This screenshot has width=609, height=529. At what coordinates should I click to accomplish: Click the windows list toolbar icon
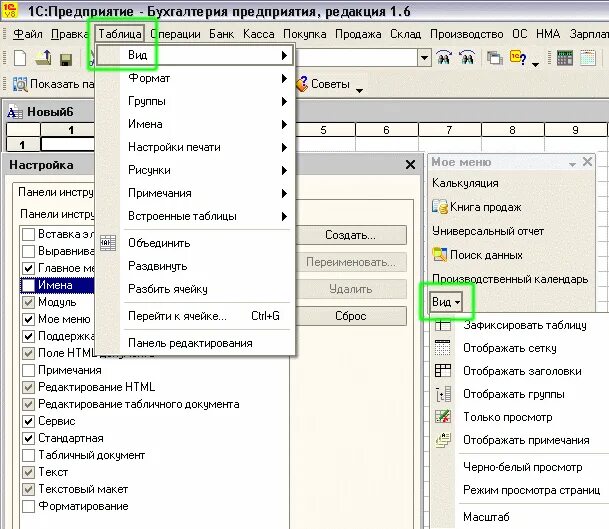pos(494,58)
